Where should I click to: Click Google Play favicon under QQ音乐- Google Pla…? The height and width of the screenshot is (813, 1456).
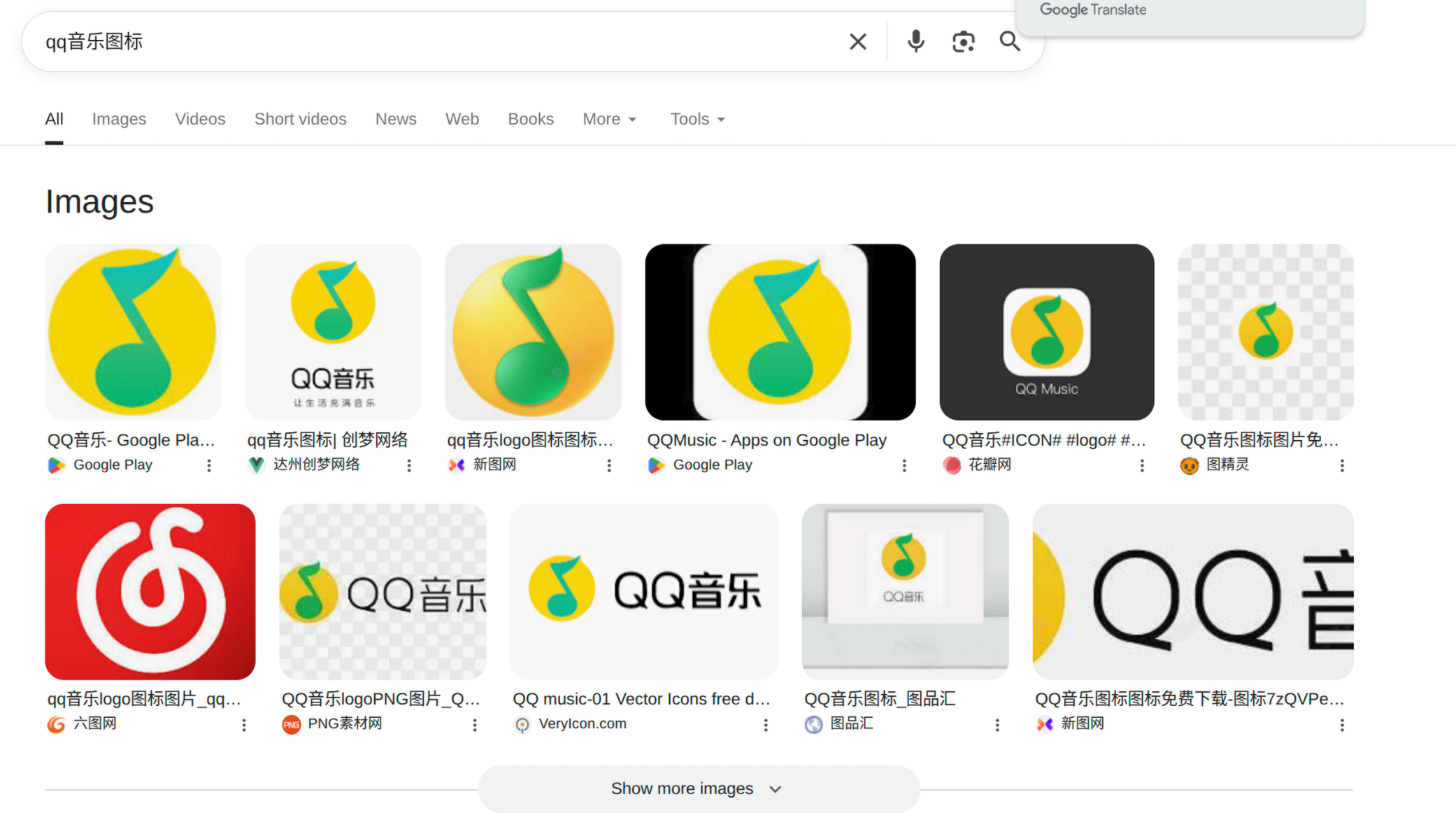coord(57,465)
